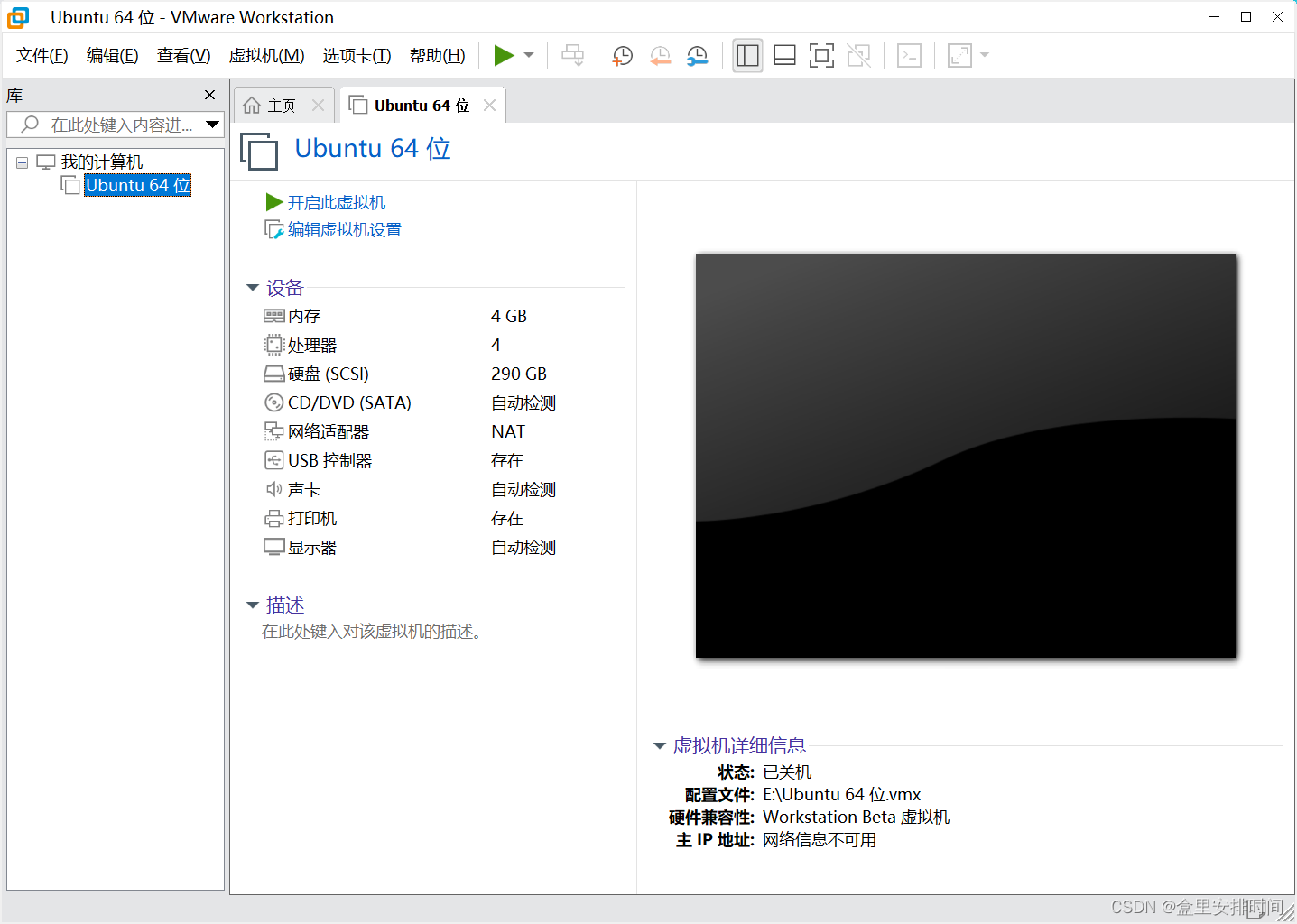Open the 编辑(E) menu

pos(113,56)
